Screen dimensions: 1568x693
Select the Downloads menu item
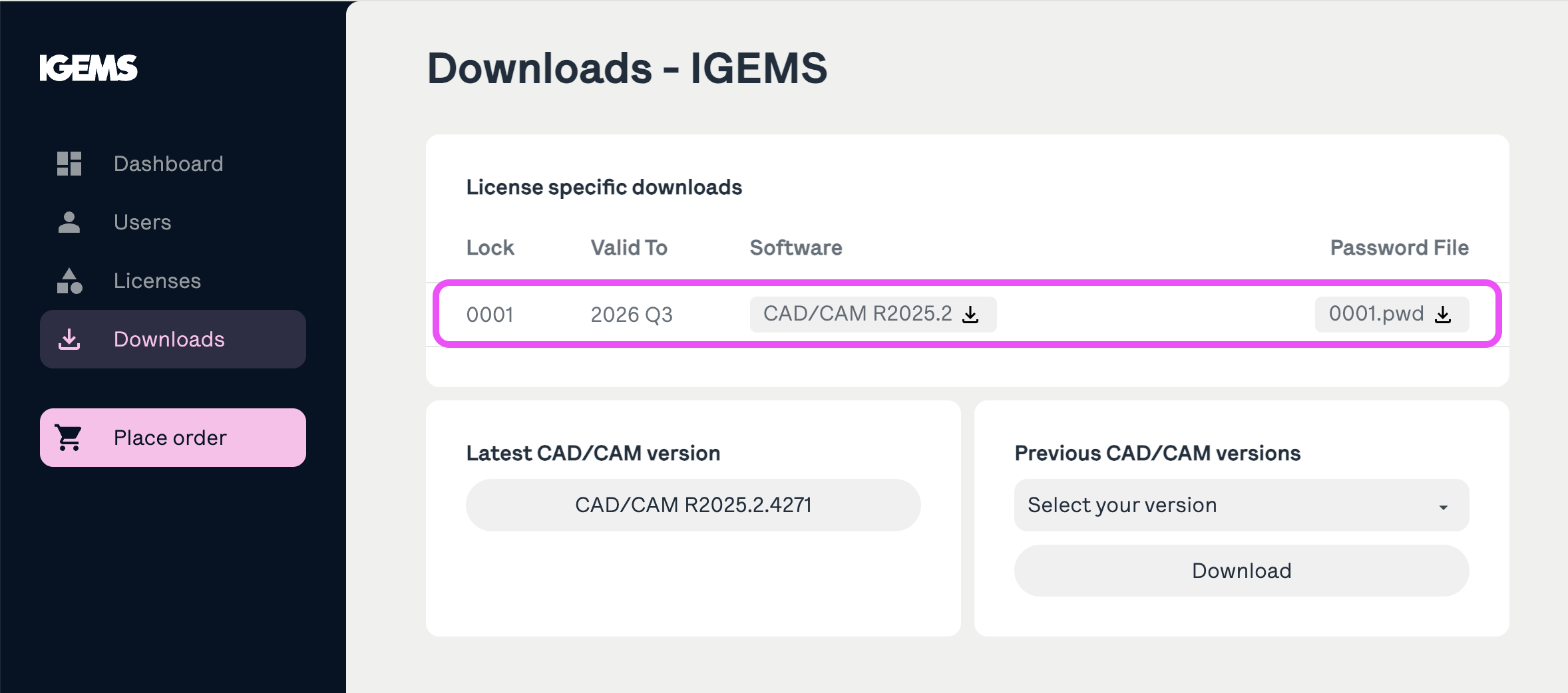pyautogui.click(x=173, y=339)
